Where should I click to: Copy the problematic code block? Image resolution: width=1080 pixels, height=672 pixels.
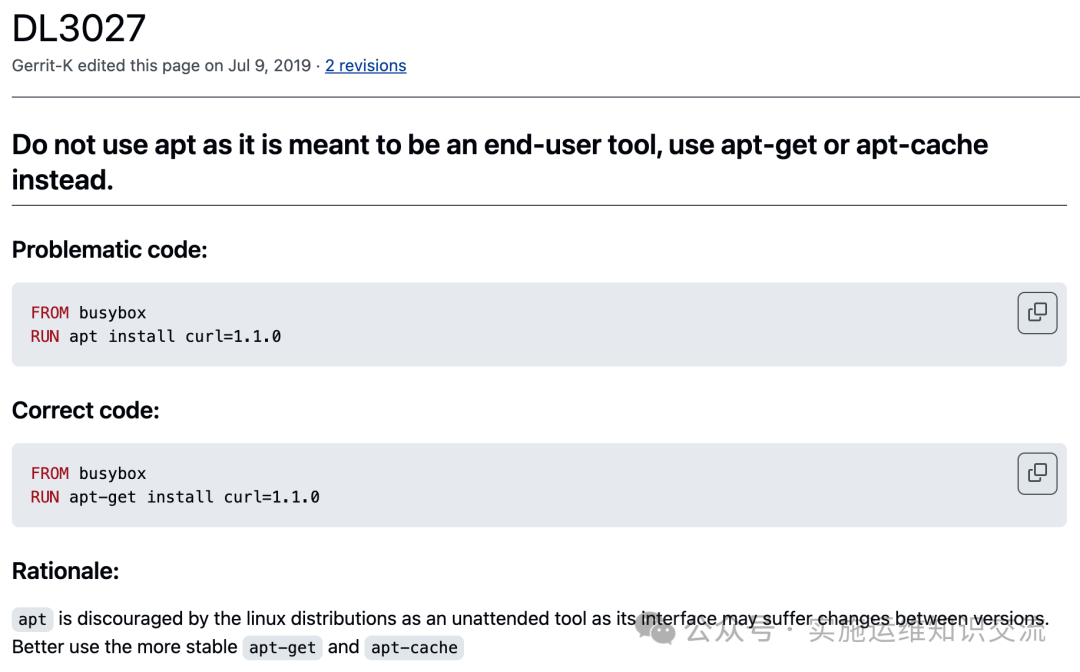tap(1037, 313)
